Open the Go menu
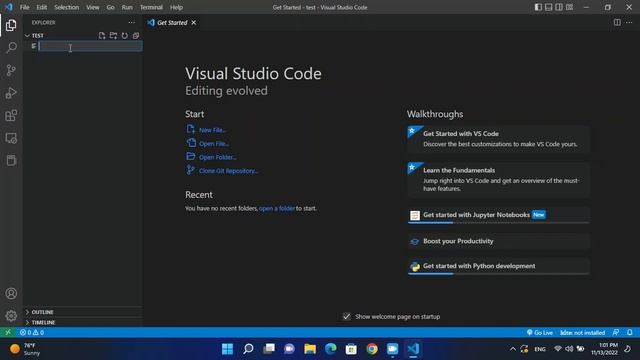This screenshot has height=360, width=640. (110, 7)
